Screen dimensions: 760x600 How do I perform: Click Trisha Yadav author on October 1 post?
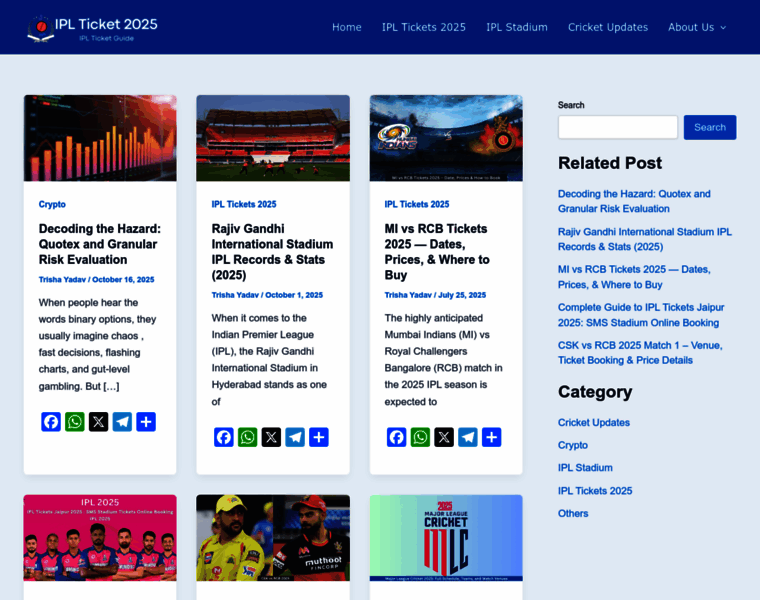(x=235, y=295)
